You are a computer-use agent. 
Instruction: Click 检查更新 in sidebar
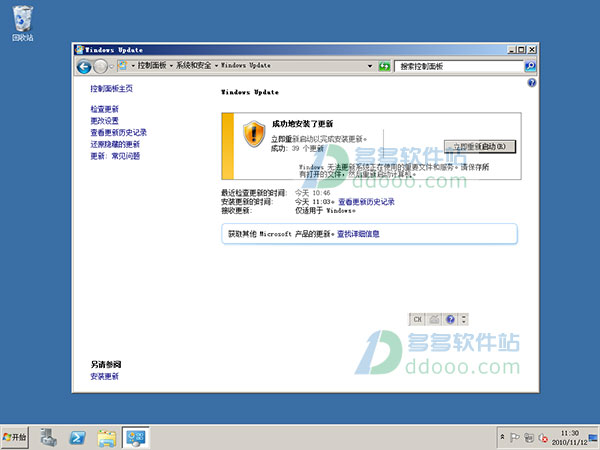(x=104, y=109)
